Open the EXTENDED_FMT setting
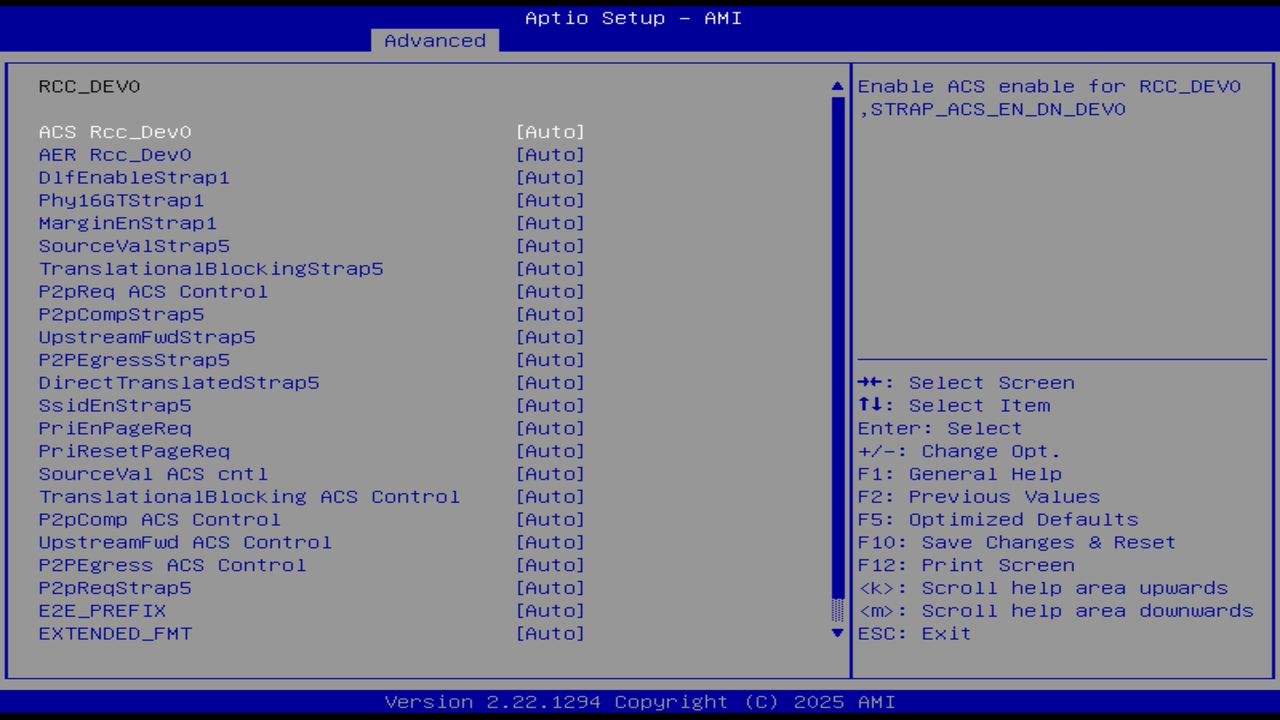The height and width of the screenshot is (720, 1280). click(x=114, y=633)
